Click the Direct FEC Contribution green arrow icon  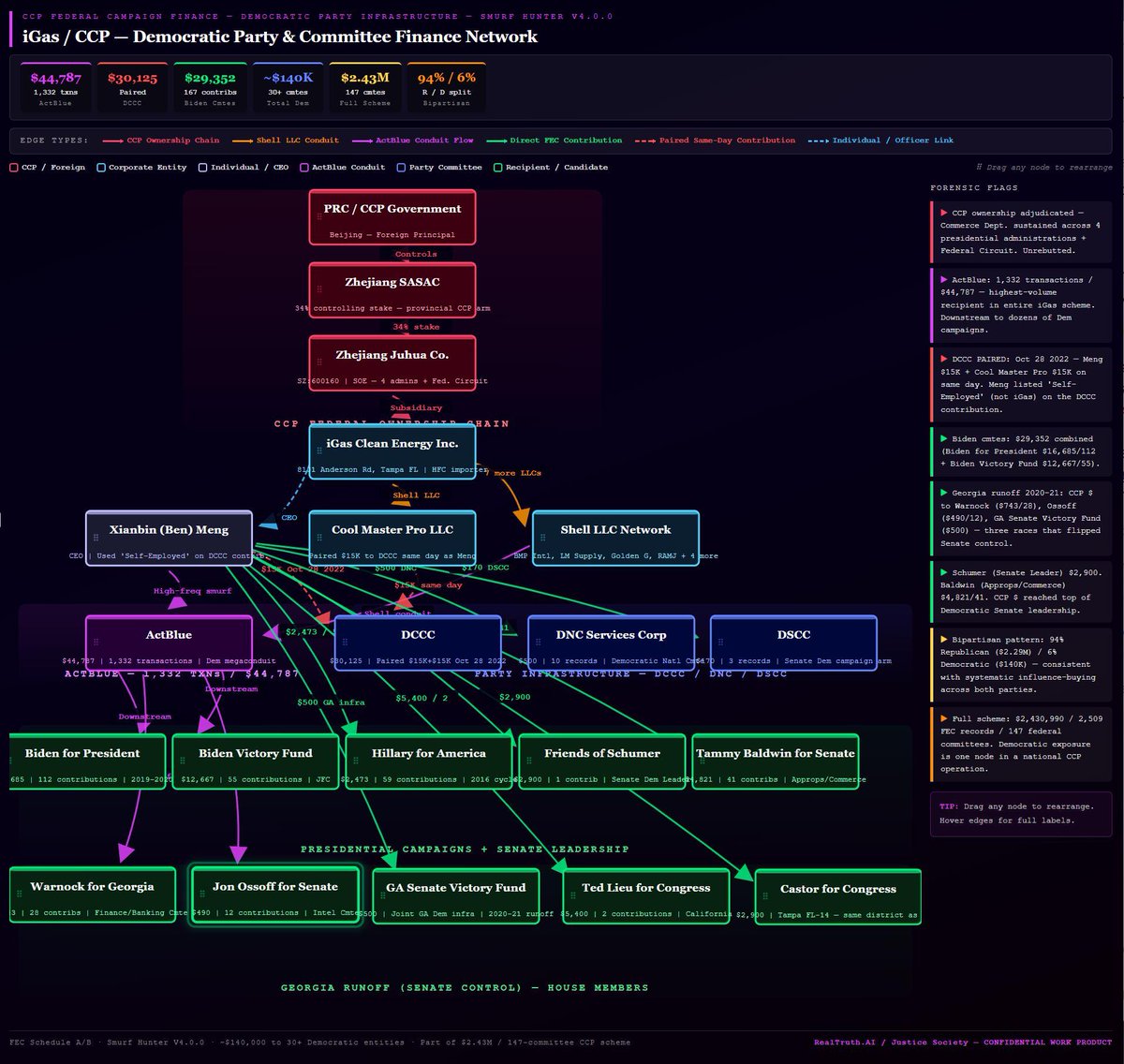click(x=495, y=140)
